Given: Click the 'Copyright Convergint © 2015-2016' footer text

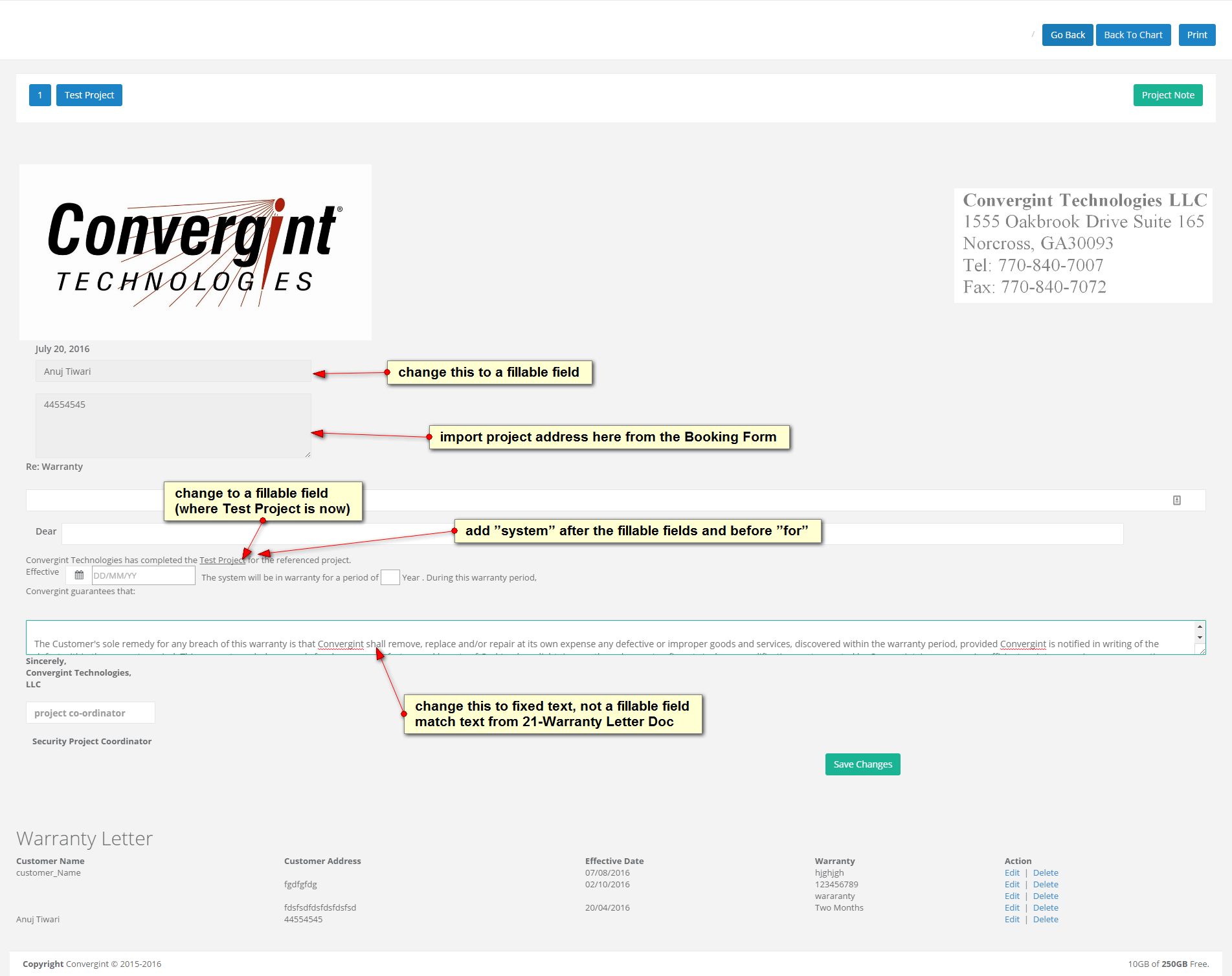Looking at the screenshot, I should [x=92, y=964].
